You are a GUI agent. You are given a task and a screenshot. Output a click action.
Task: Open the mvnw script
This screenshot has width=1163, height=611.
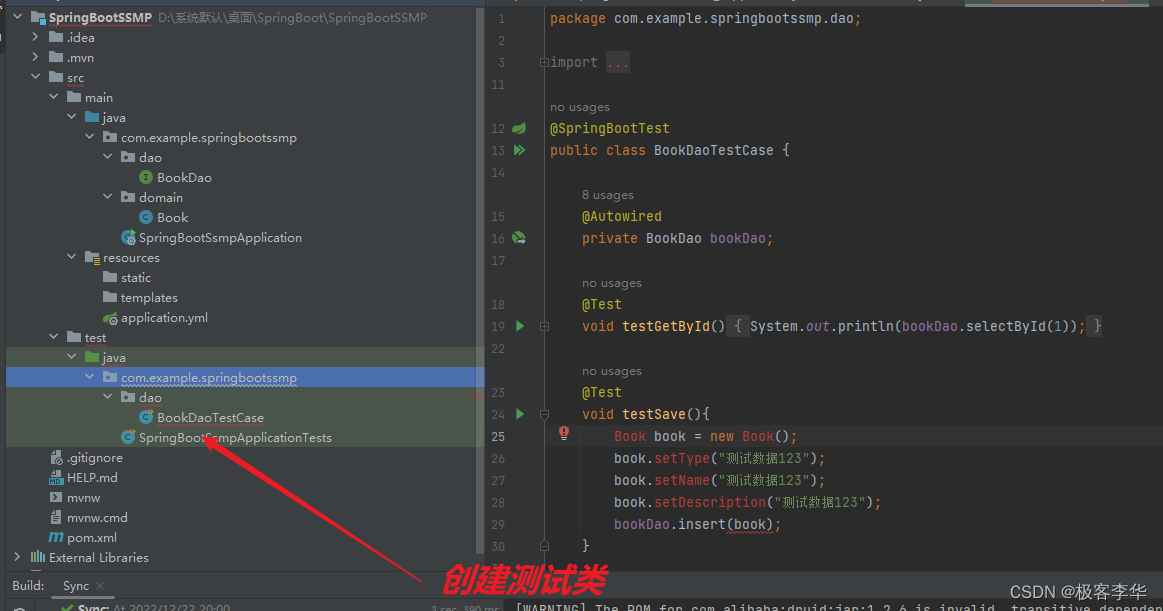click(83, 498)
